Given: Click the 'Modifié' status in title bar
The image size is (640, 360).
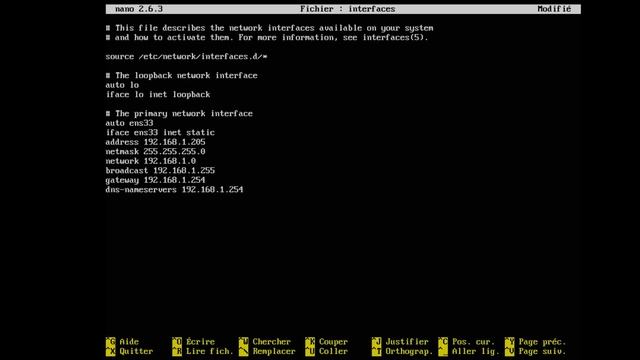Looking at the screenshot, I should (554, 9).
